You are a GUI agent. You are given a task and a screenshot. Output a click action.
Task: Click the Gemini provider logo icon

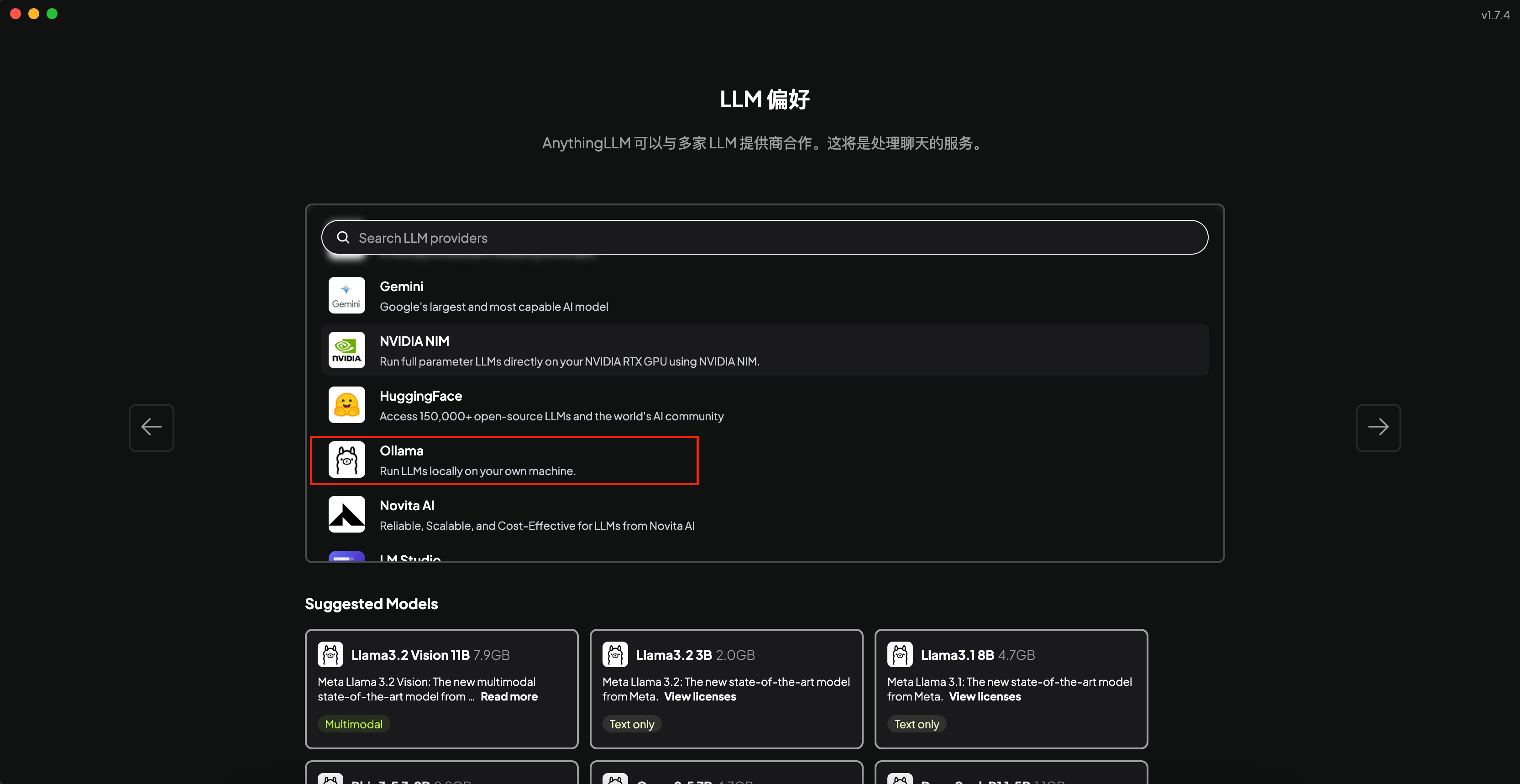346,296
